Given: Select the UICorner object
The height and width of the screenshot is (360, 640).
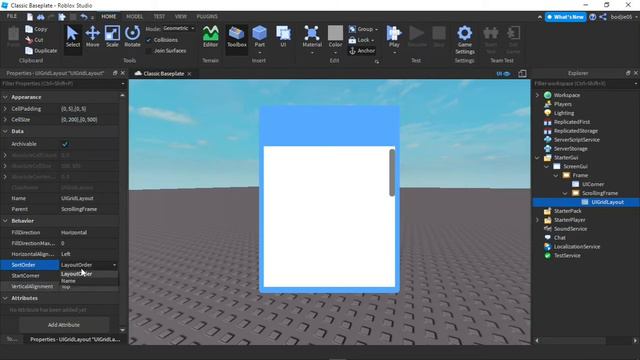Looking at the screenshot, I should tap(593, 184).
